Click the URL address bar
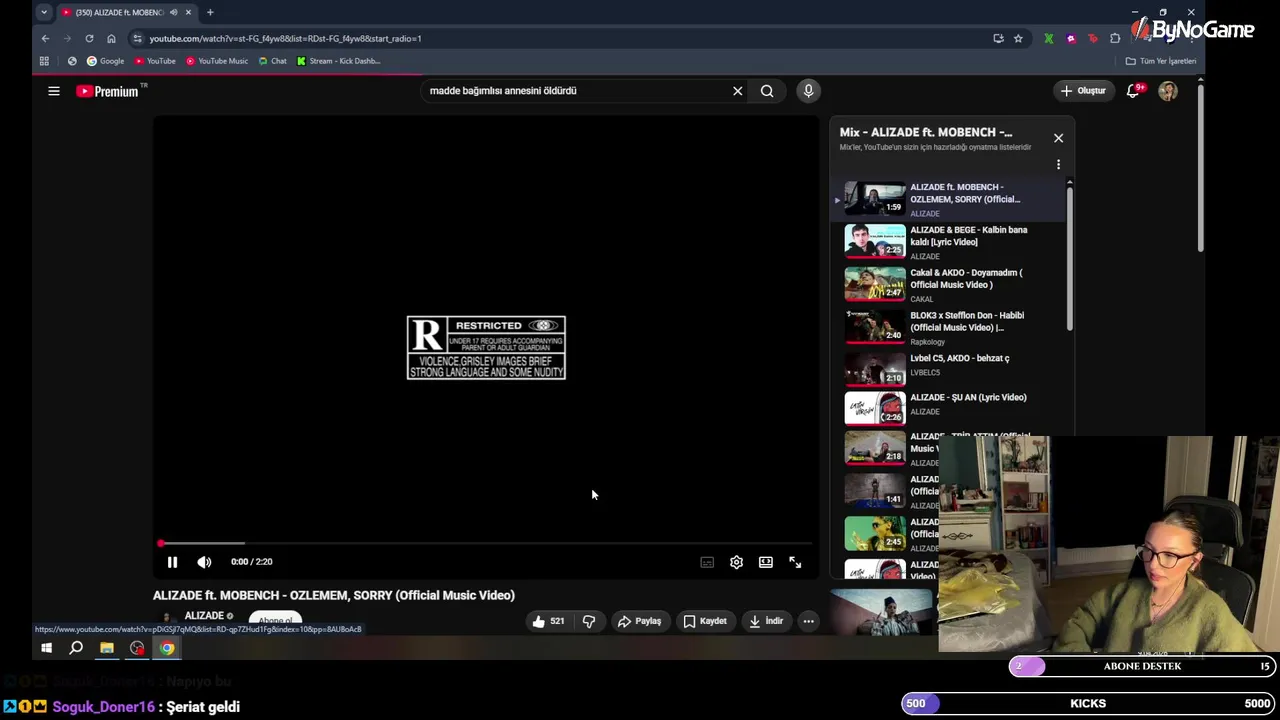The height and width of the screenshot is (720, 1280). point(560,38)
